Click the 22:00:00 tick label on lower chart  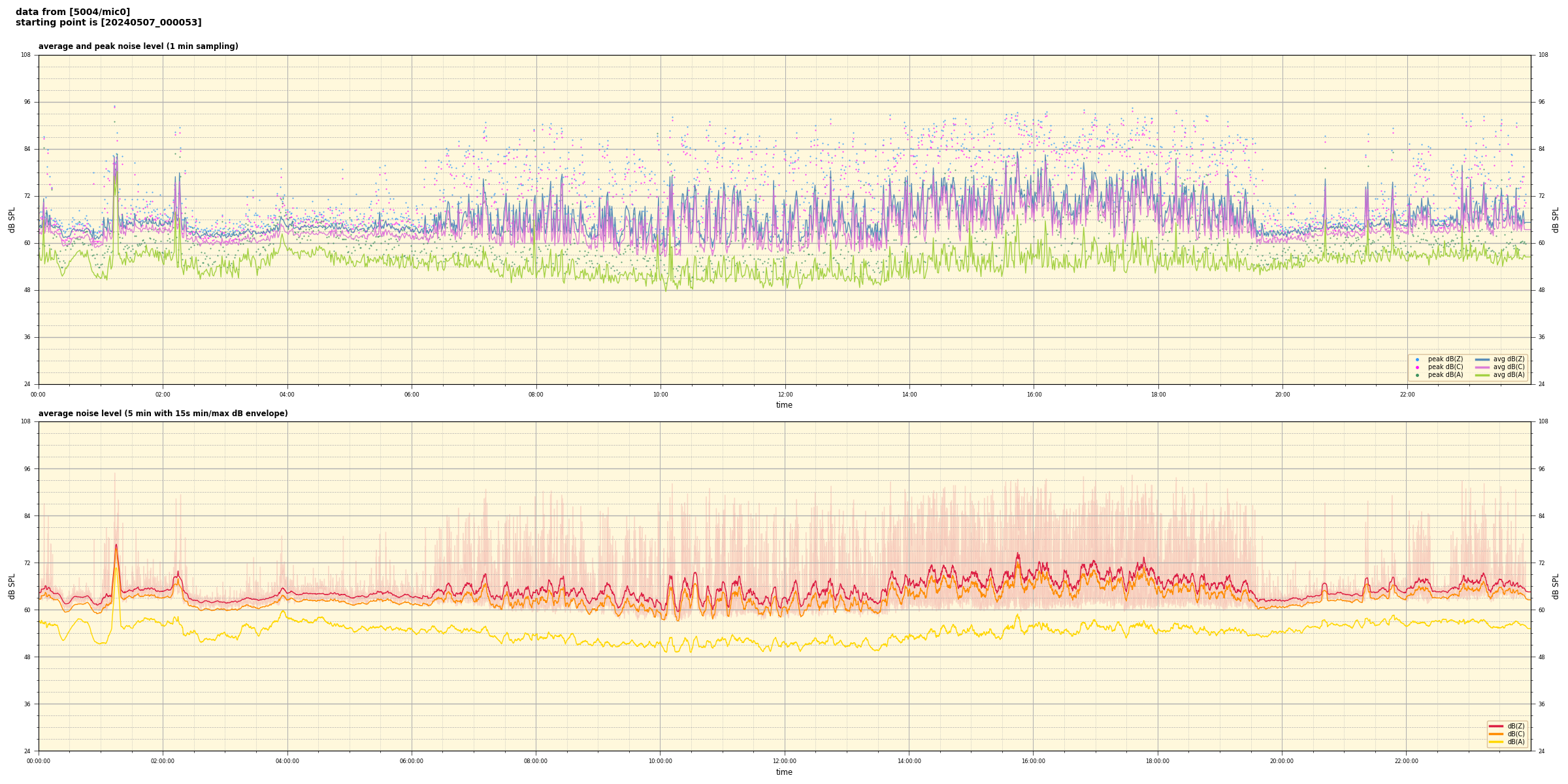click(1407, 761)
